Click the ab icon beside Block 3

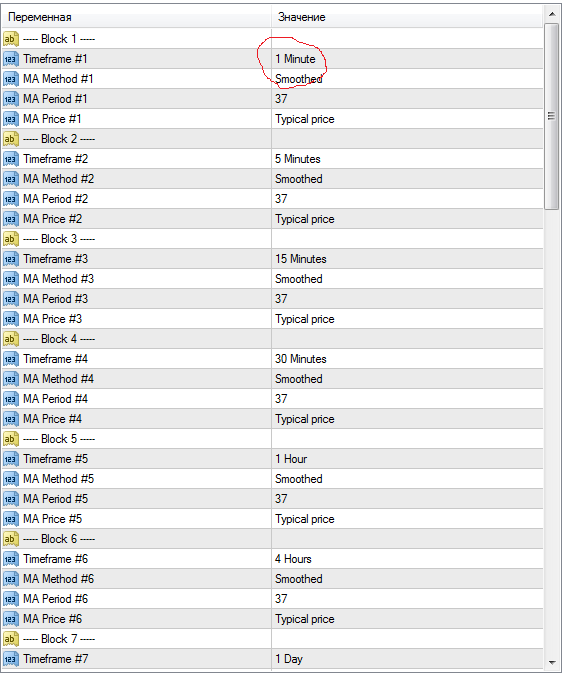(11, 239)
